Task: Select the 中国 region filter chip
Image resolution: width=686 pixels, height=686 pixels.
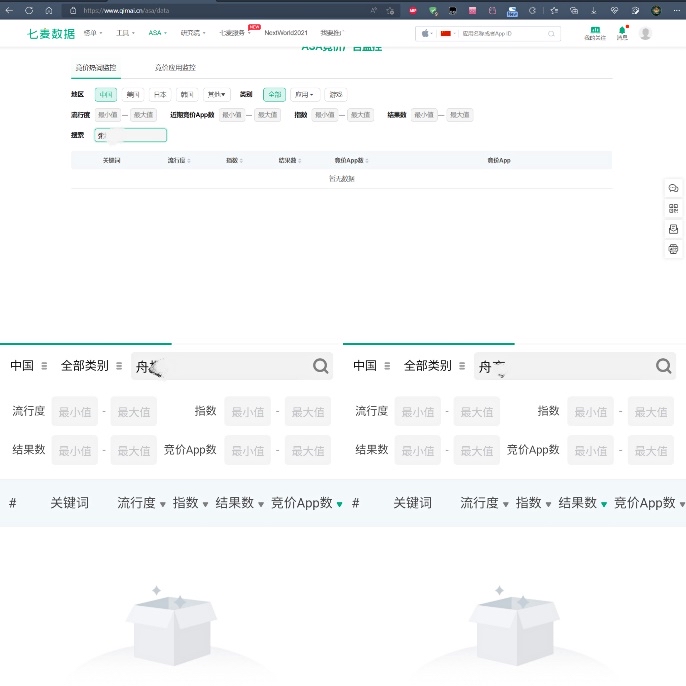Action: click(x=106, y=94)
